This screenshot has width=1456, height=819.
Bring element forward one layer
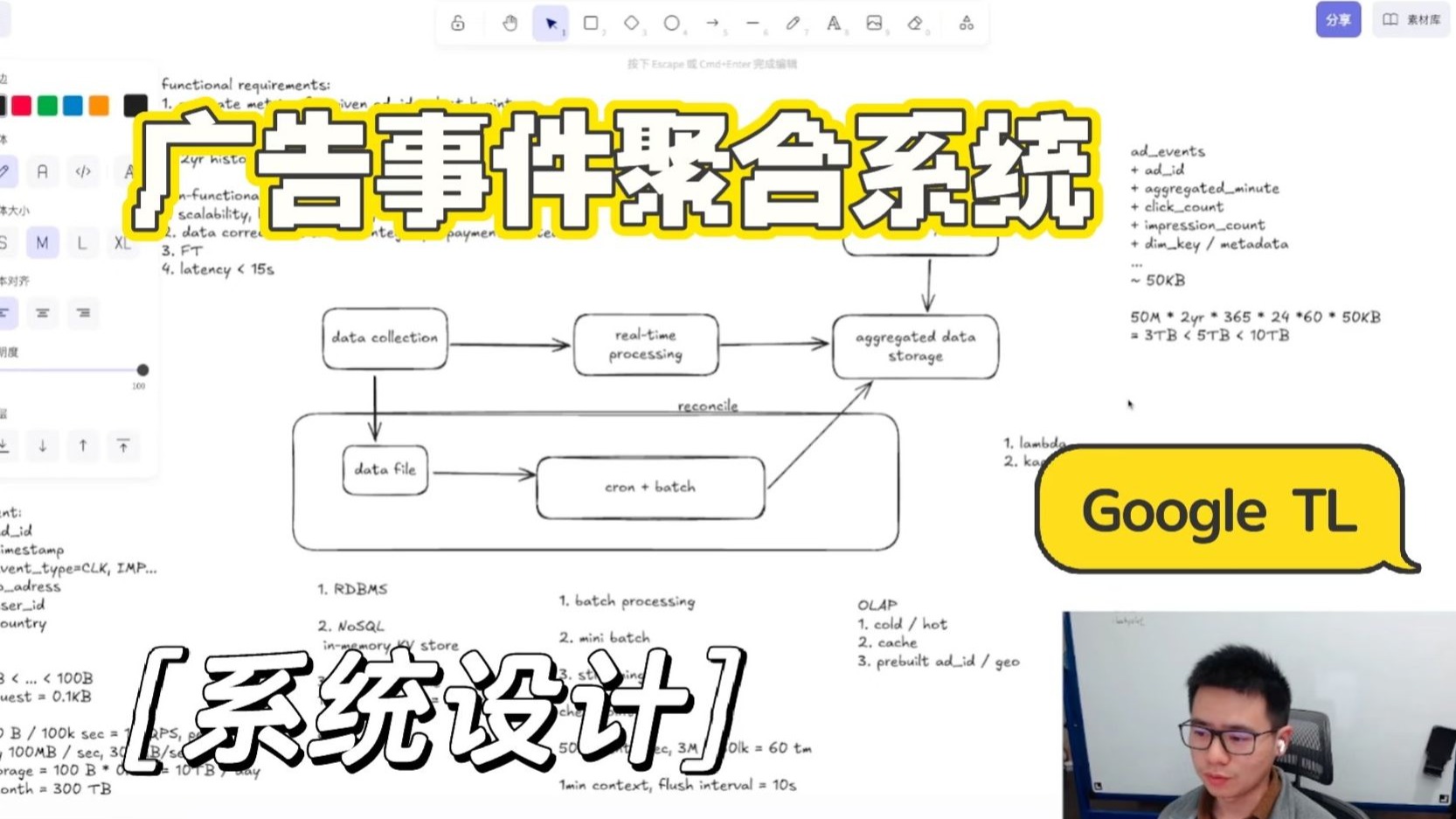83,446
